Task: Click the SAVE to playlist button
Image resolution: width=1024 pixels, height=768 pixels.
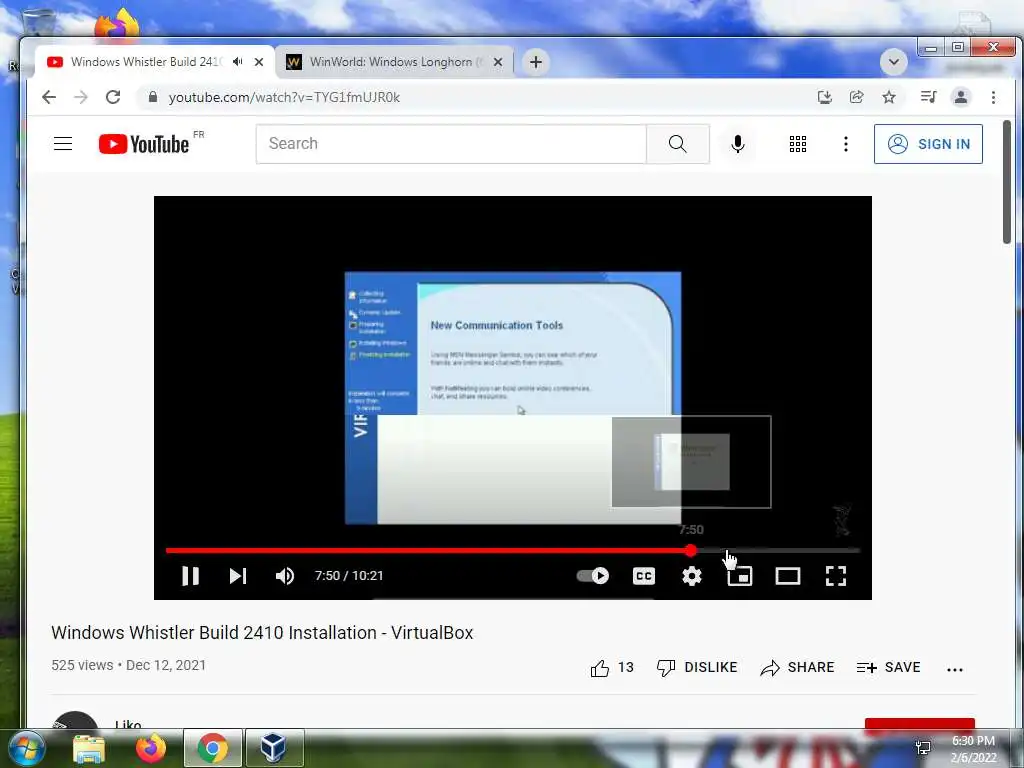Action: (888, 667)
